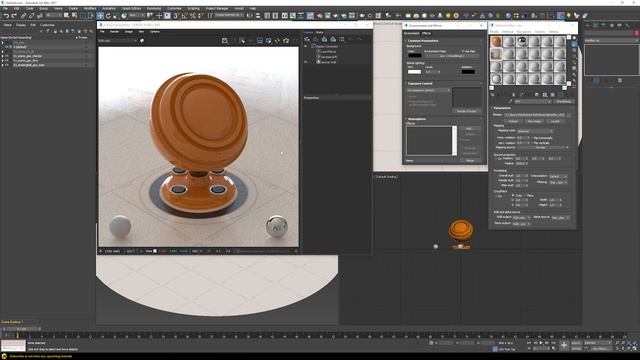Click the Environment Map slot button
Image resolution: width=640 pixels, height=360 pixels.
(x=451, y=56)
